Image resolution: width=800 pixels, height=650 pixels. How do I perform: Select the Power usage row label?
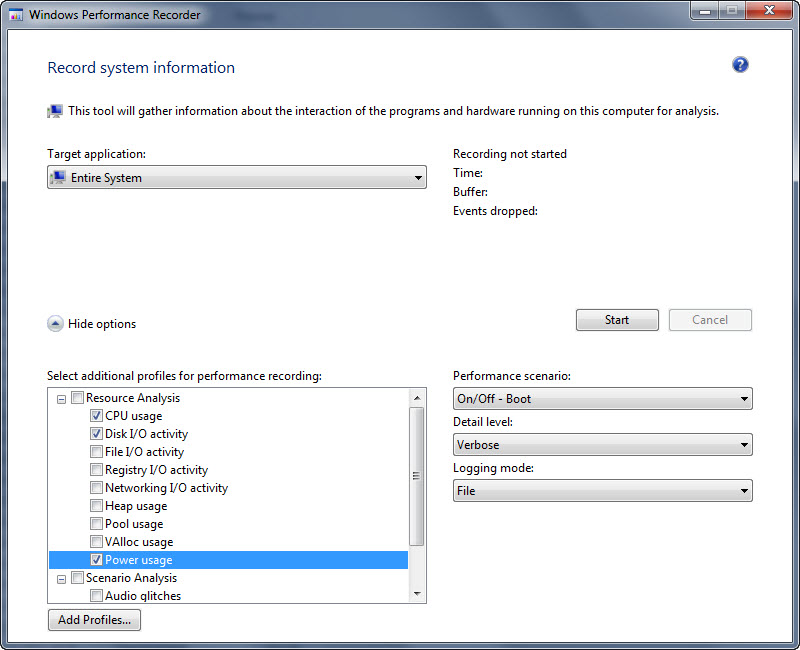[139, 560]
